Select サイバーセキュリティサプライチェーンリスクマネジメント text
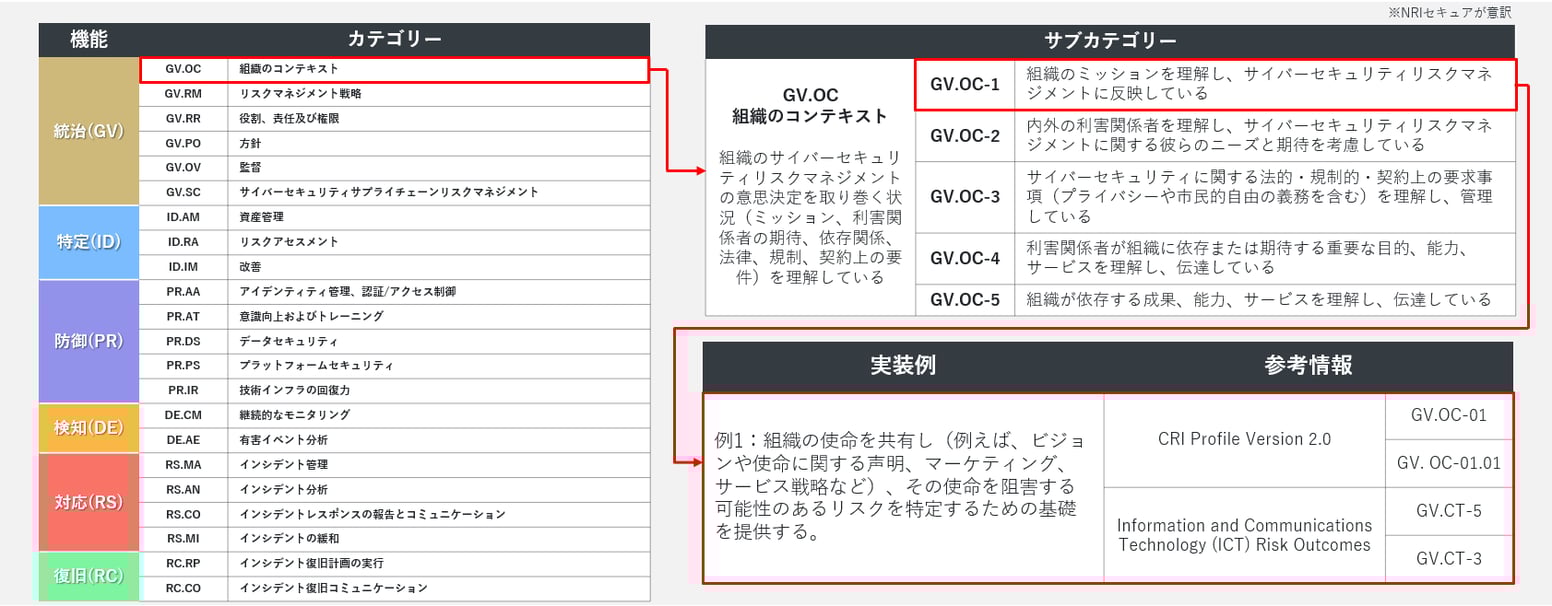The image size is (1552, 606). 389,192
